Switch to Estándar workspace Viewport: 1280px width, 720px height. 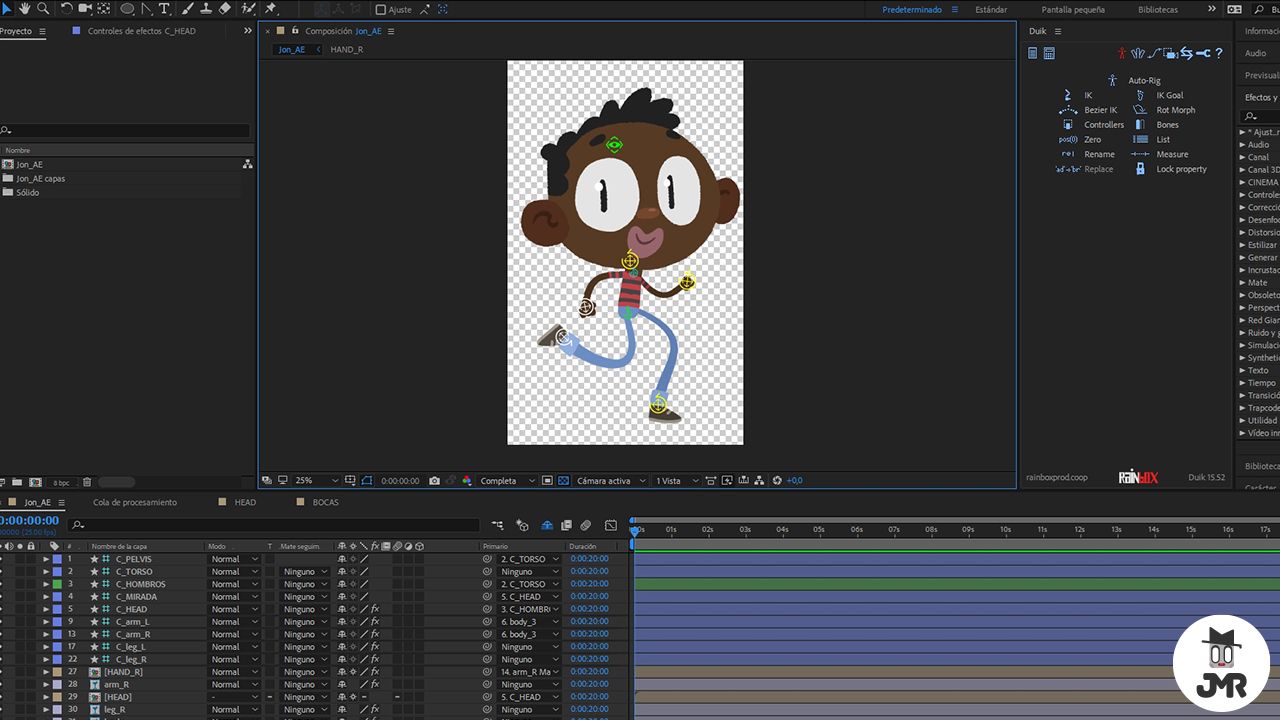tap(991, 9)
